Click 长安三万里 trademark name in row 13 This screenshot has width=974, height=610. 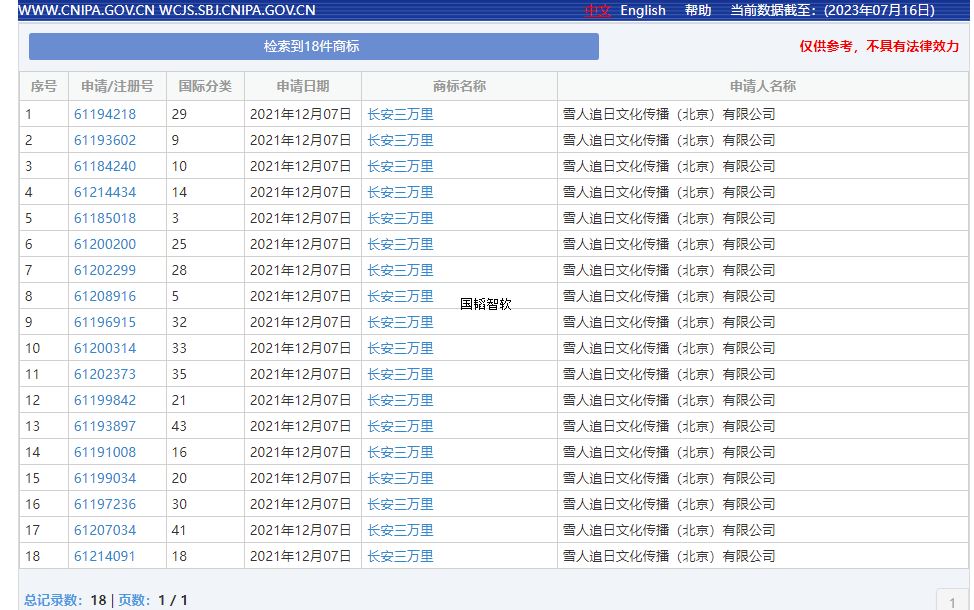[400, 427]
